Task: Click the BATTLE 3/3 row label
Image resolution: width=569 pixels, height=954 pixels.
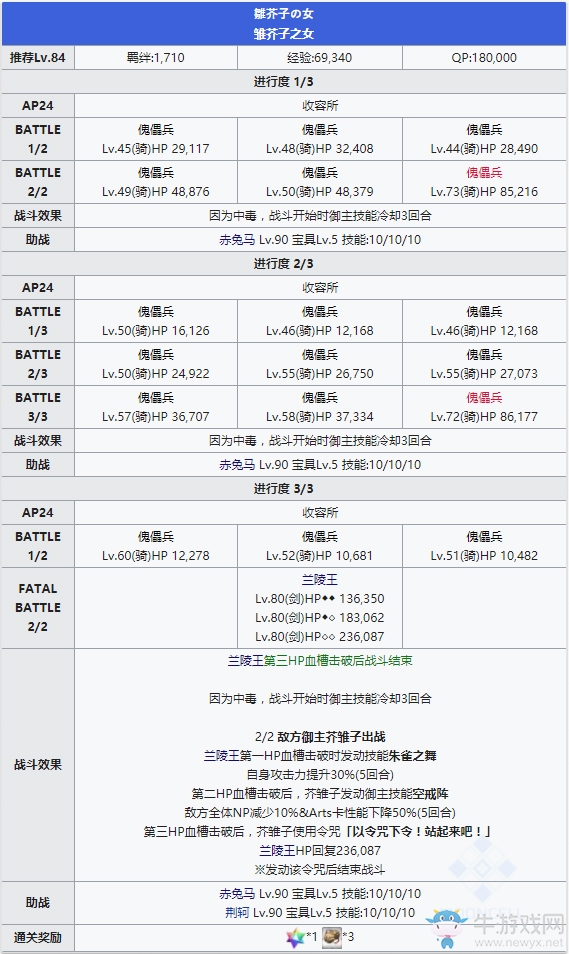Action: pos(38,407)
